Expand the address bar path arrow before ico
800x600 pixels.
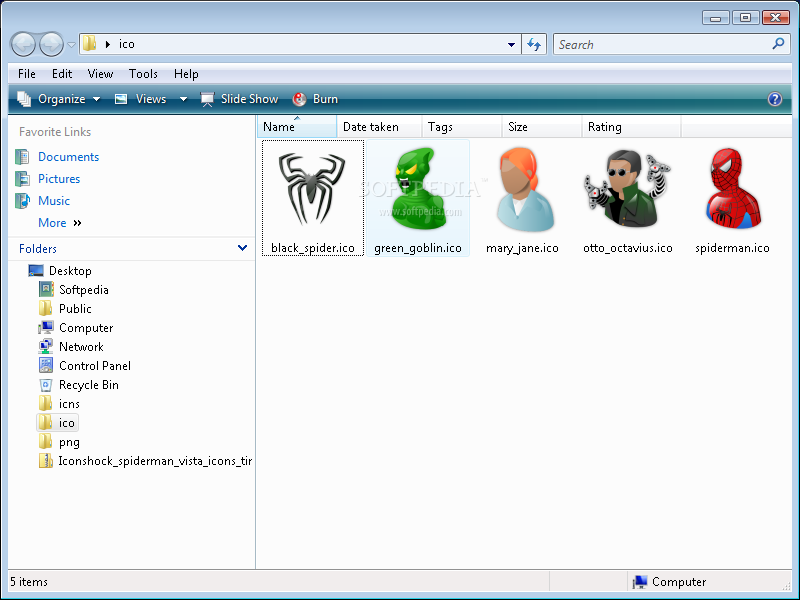108,44
